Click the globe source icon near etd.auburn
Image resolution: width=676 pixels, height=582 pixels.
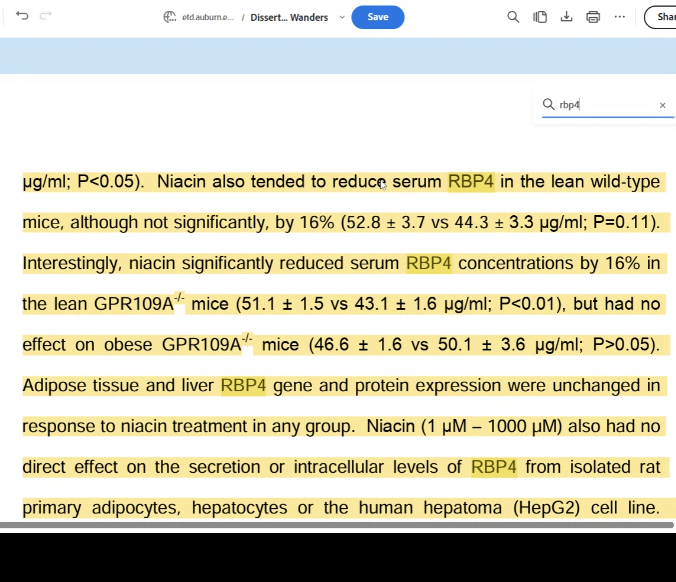(x=170, y=17)
